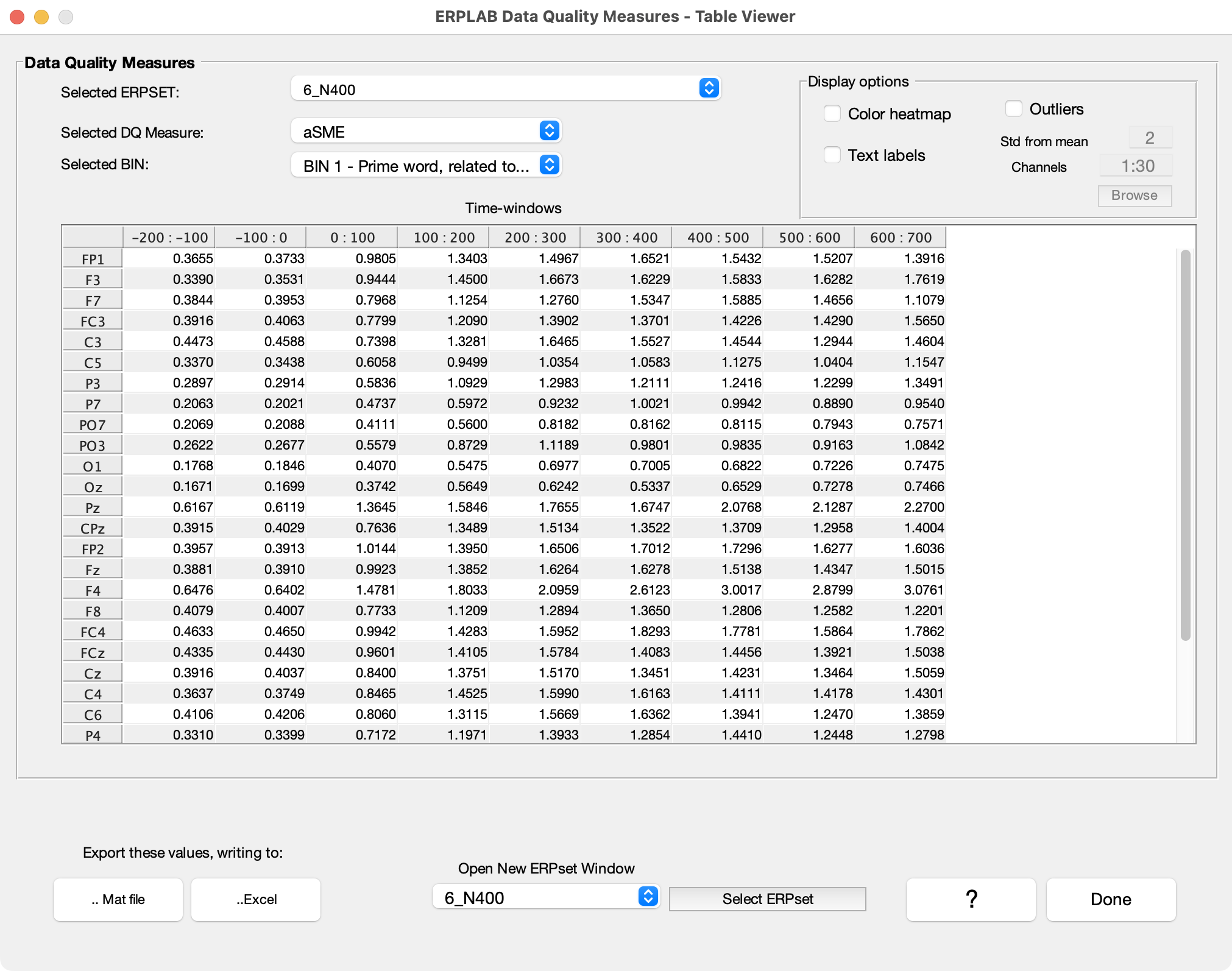Select the 500 : 600 column header
The height and width of the screenshot is (971, 1232).
pos(809,238)
